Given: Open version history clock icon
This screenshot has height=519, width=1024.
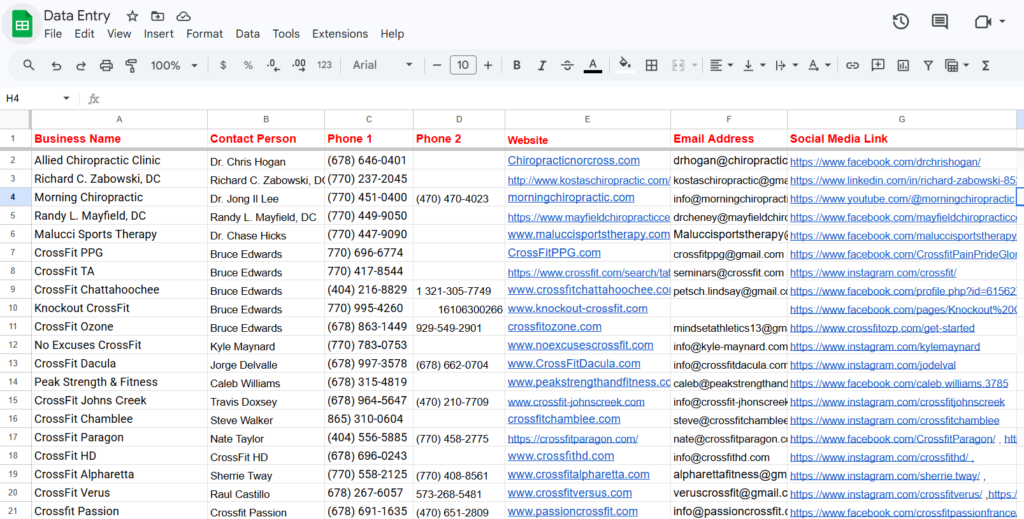Looking at the screenshot, I should (x=901, y=22).
